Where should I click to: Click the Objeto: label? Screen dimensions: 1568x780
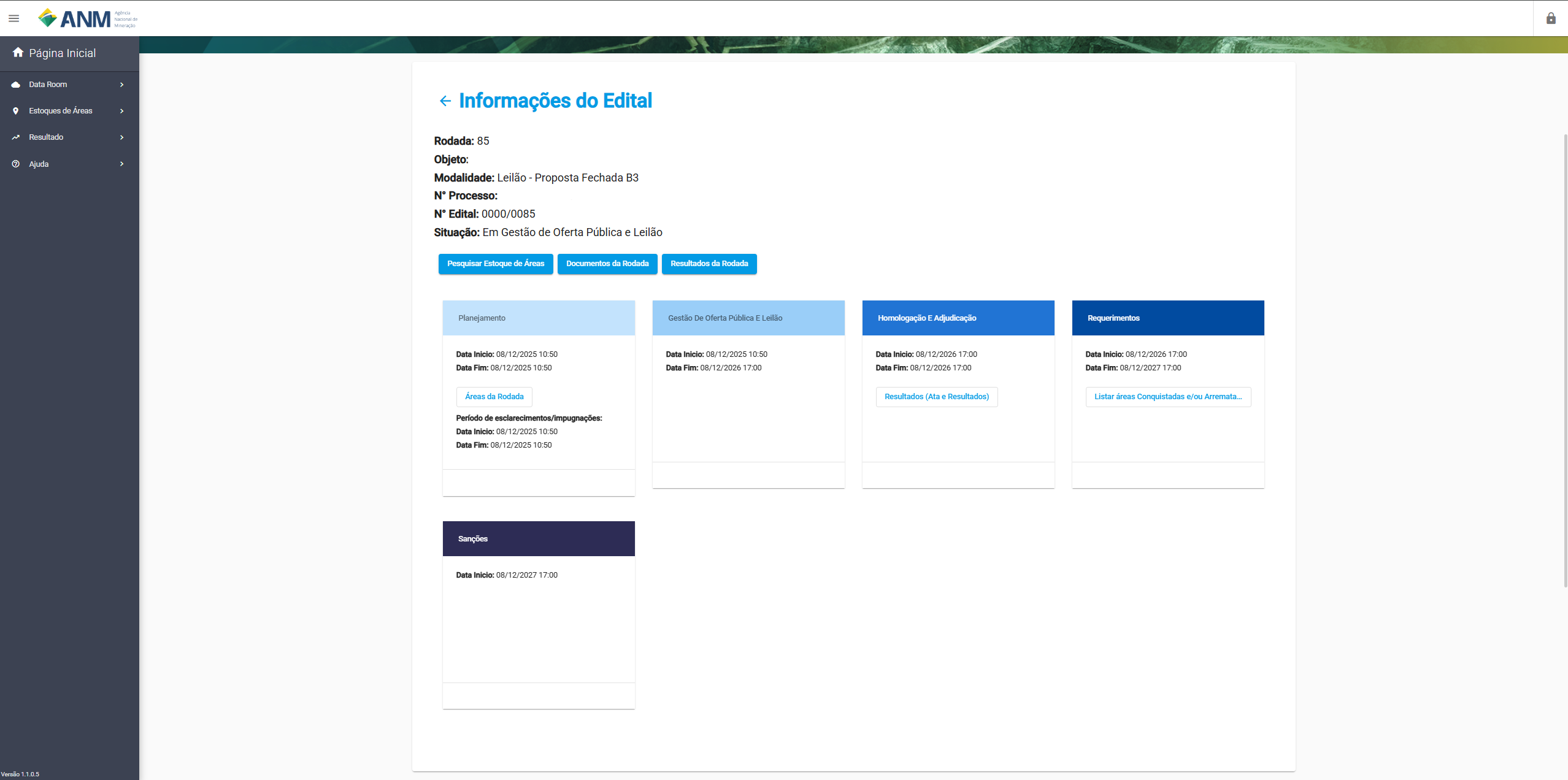451,159
